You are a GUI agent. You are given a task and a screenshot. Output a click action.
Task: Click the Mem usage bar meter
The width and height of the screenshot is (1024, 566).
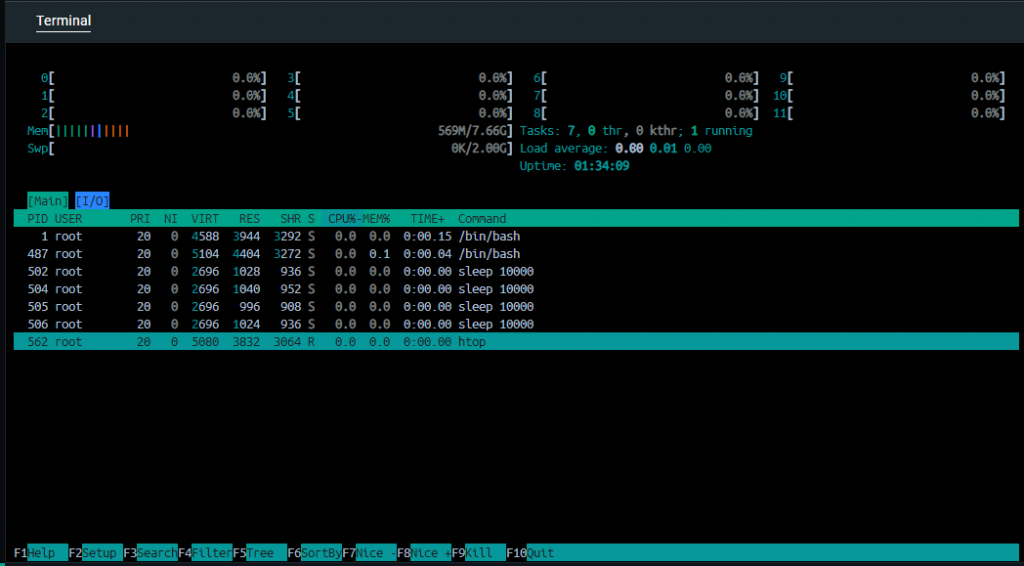point(270,131)
